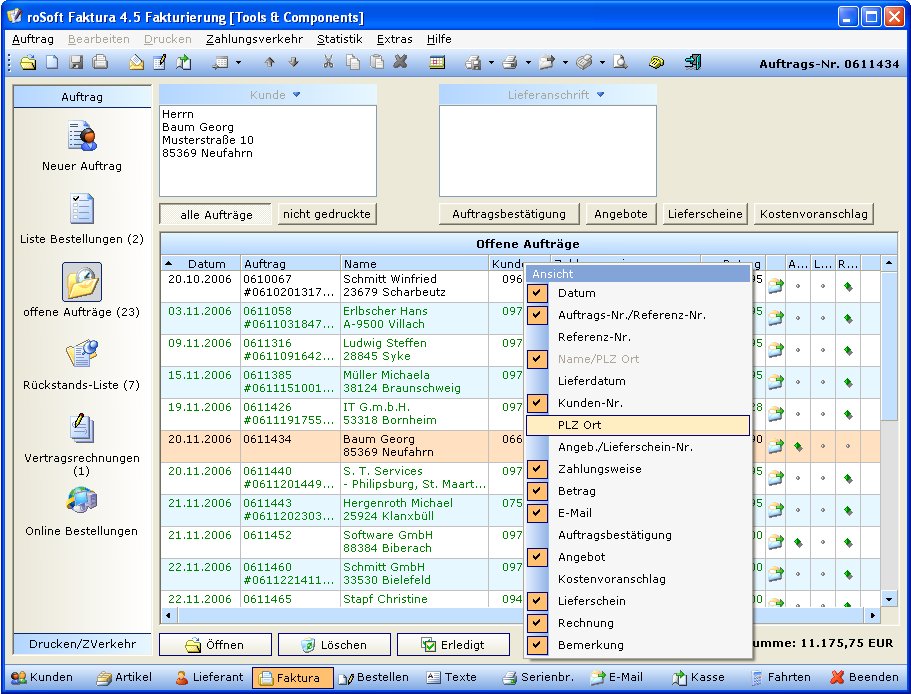911x694 pixels.
Task: Click the Online Bestellungen globe icon
Action: (x=81, y=500)
